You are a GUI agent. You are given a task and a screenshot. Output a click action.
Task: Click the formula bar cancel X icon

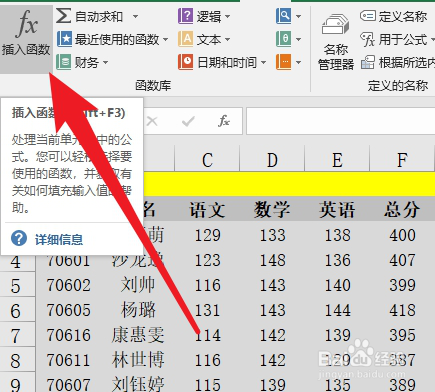pos(152,121)
